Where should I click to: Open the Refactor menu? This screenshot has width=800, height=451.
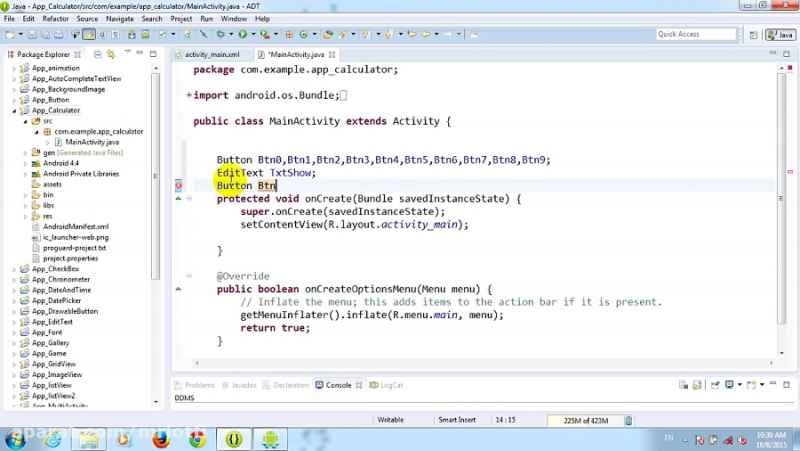click(x=56, y=19)
